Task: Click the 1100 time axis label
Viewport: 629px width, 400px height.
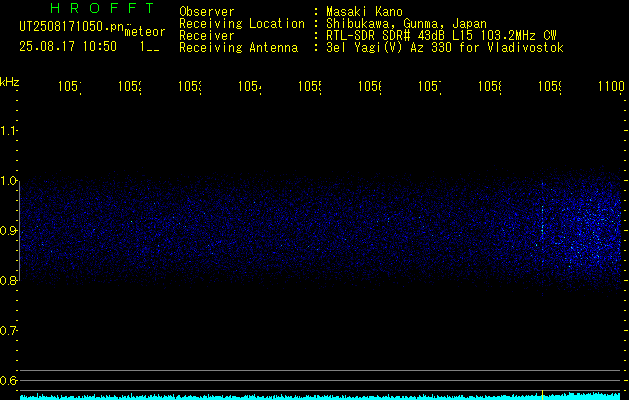Action: click(x=611, y=86)
